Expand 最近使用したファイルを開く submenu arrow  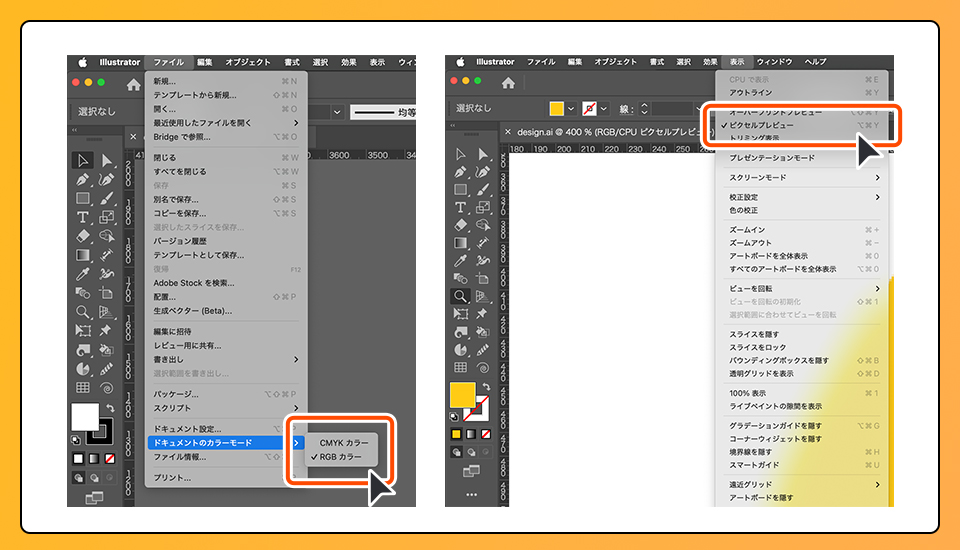[x=296, y=122]
